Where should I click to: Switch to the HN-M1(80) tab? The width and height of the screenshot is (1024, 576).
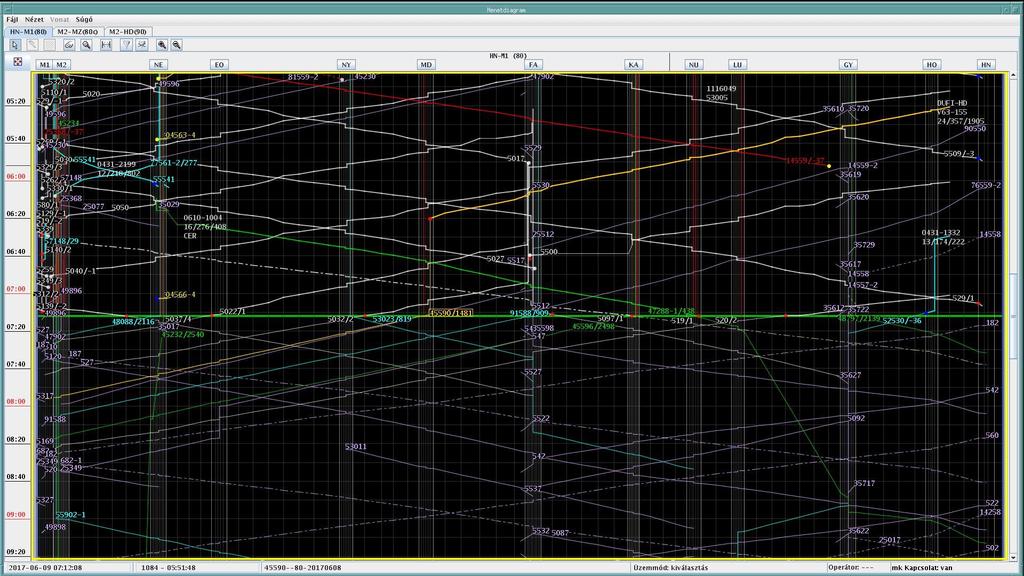27,31
